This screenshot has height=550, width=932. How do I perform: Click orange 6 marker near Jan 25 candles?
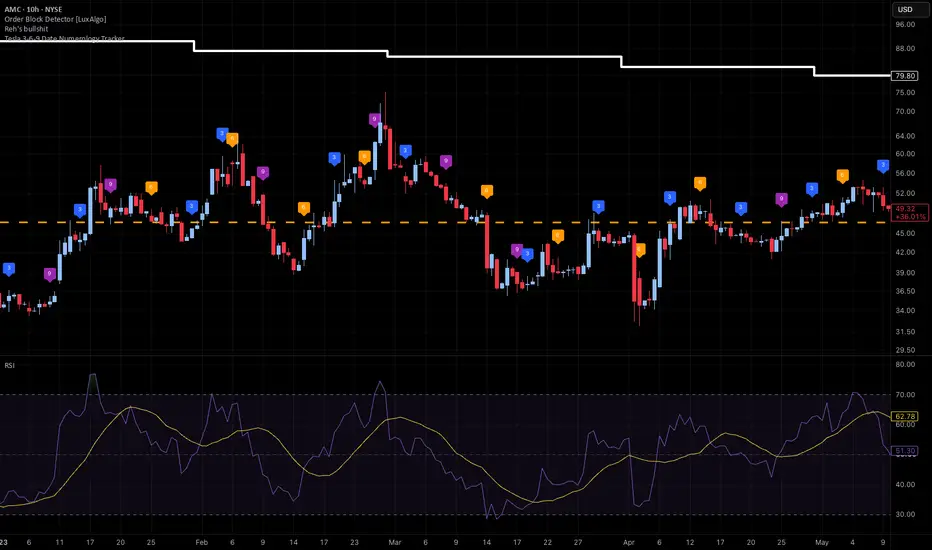[x=152, y=188]
